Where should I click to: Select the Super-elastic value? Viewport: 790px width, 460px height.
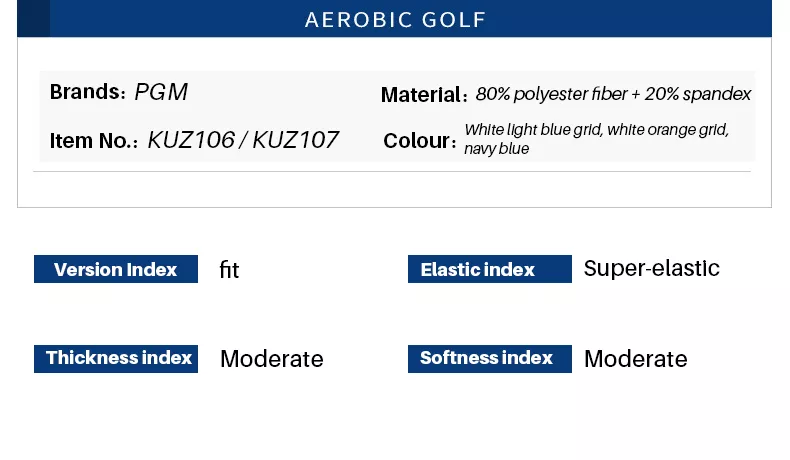pos(652,268)
